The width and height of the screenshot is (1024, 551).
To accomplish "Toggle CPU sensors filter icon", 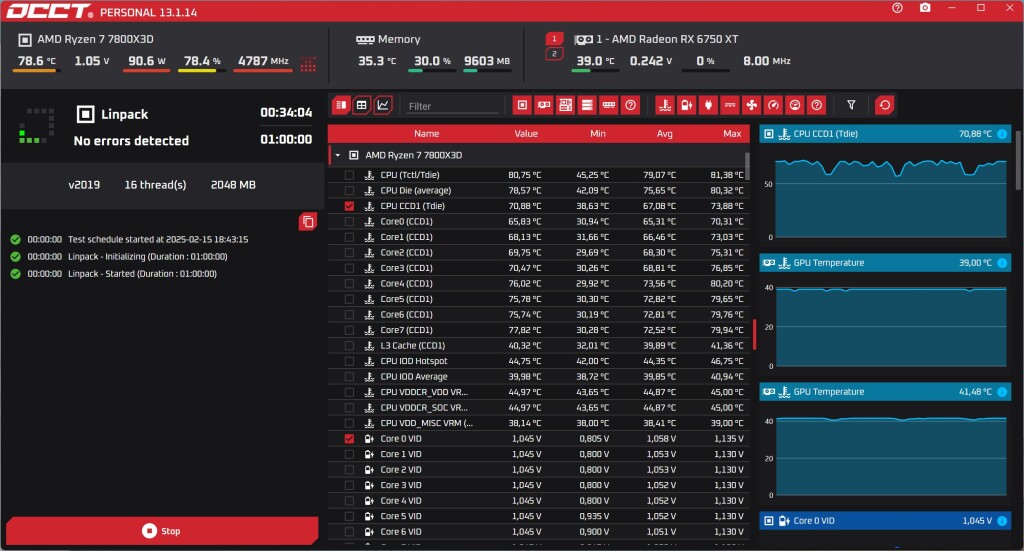I will pos(522,105).
